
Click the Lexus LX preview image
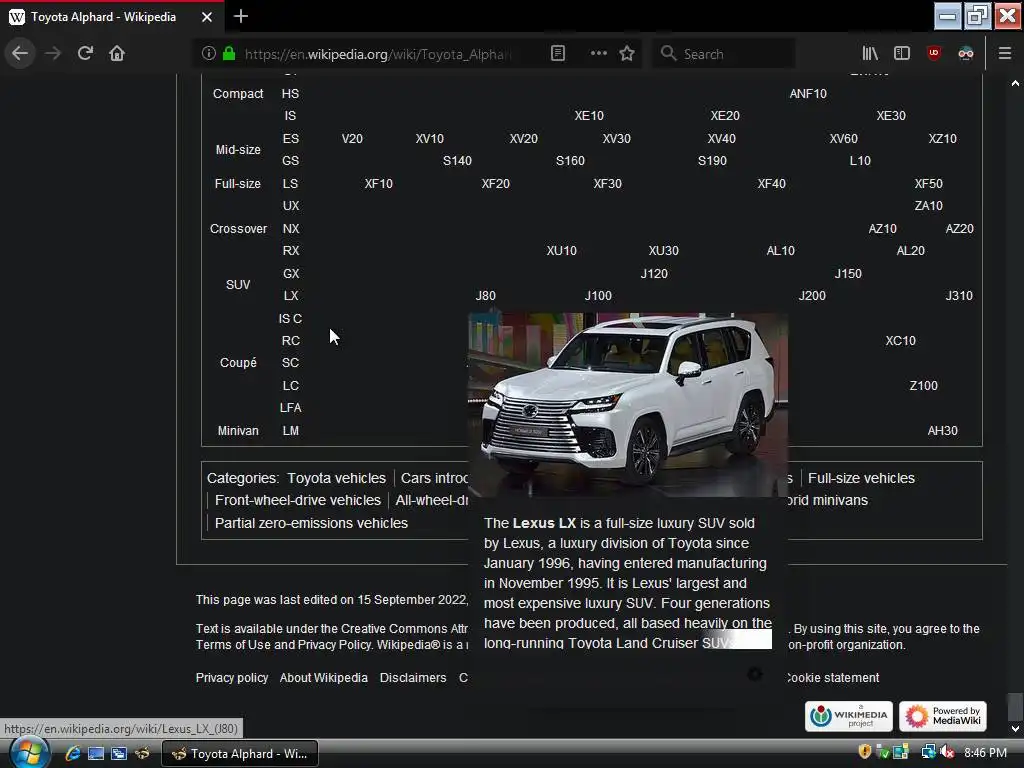628,405
